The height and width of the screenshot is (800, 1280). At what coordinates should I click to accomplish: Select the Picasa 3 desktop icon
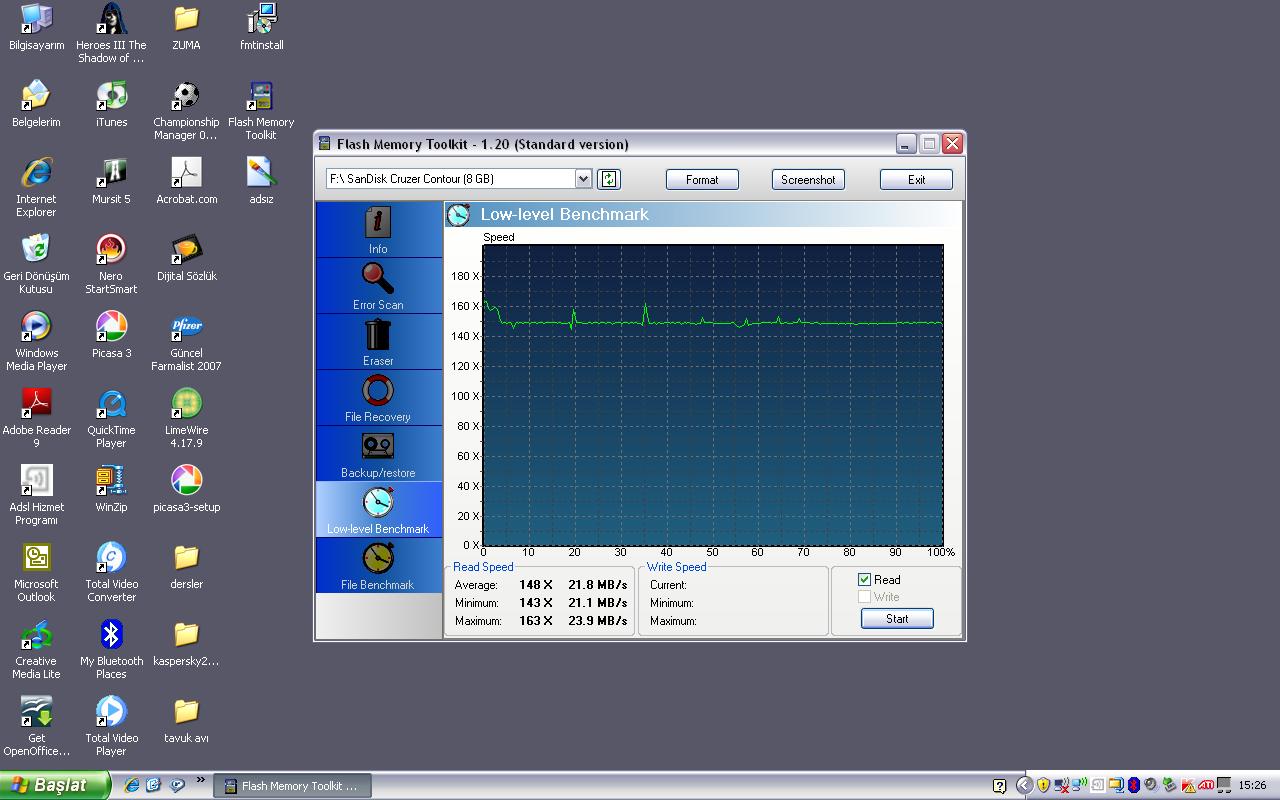[x=111, y=335]
